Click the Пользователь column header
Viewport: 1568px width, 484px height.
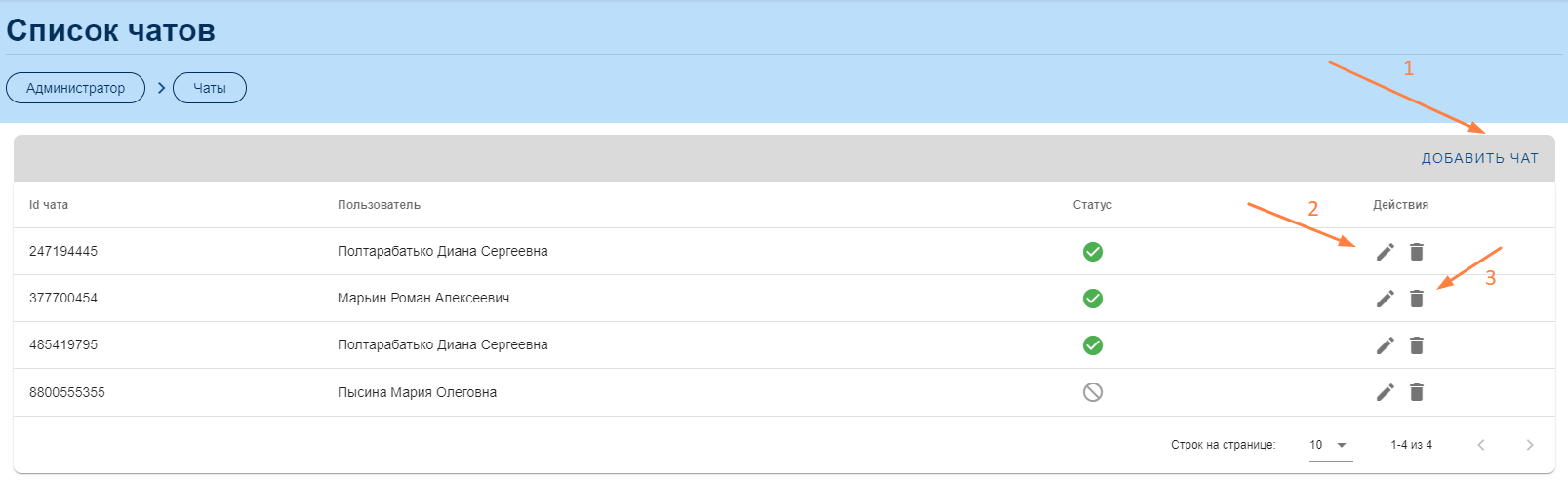point(379,205)
